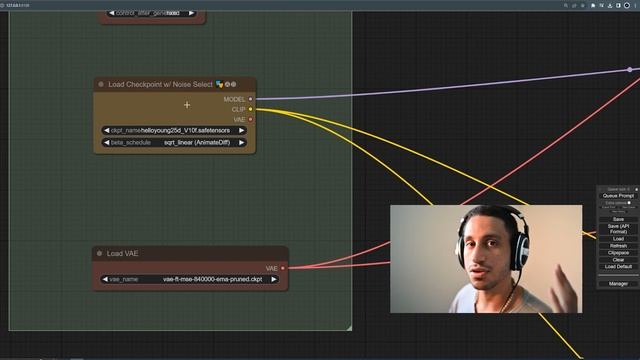
Task: Click the webcam video overlay
Action: [x=486, y=259]
